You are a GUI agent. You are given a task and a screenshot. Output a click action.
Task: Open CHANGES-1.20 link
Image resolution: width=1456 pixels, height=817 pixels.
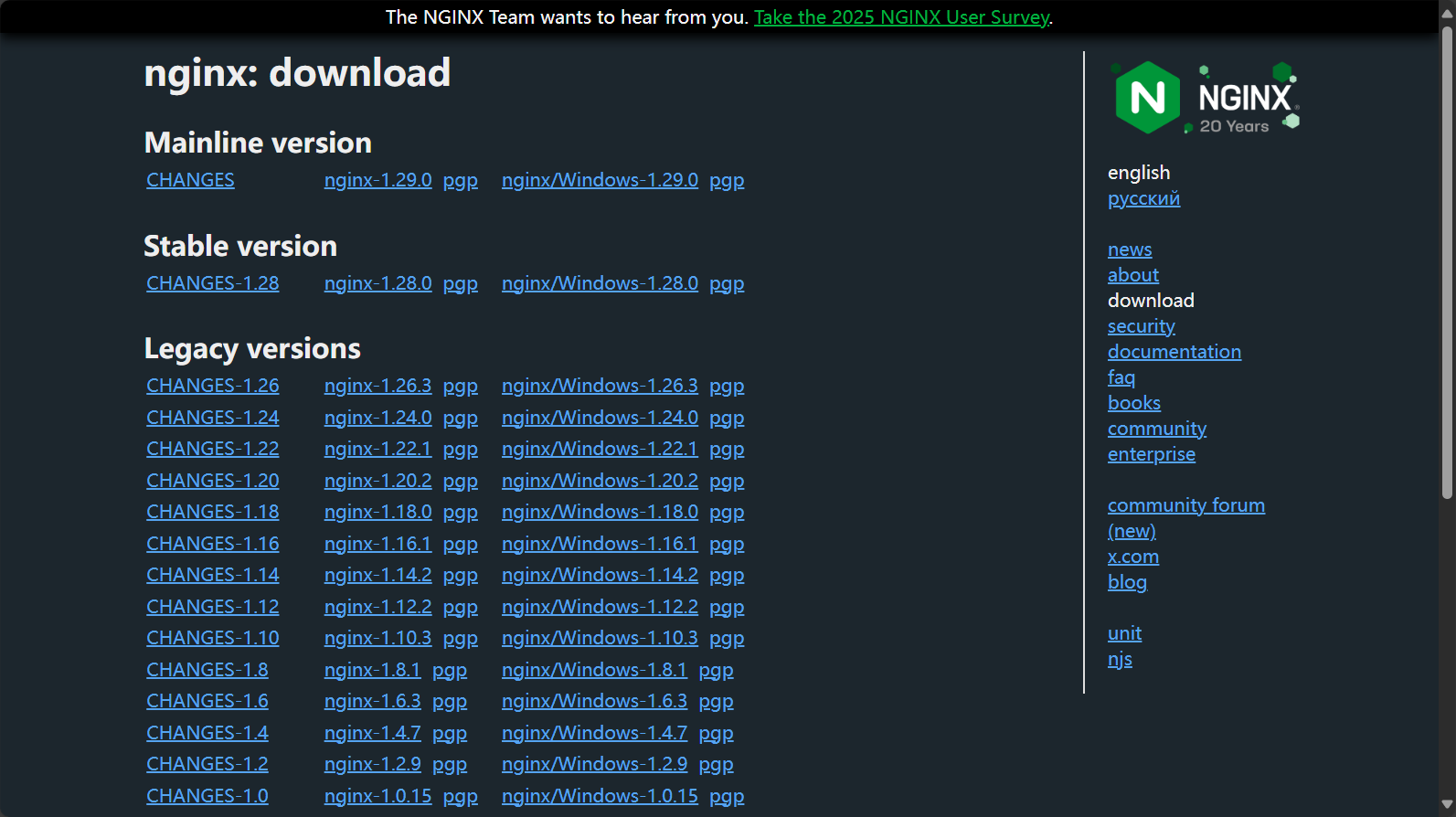[x=213, y=481]
